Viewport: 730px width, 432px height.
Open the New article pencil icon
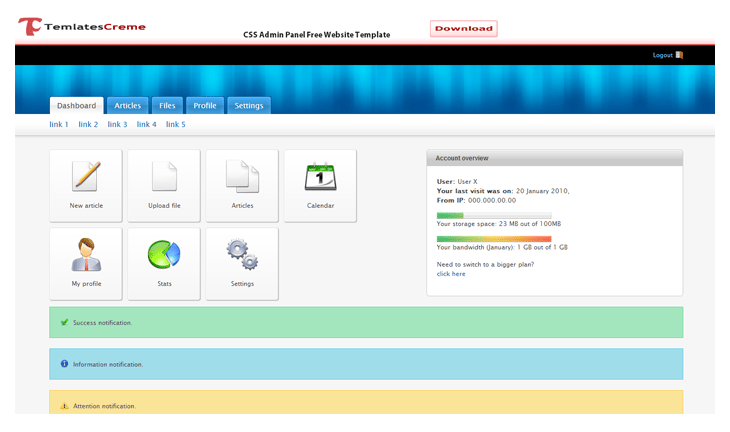point(86,176)
